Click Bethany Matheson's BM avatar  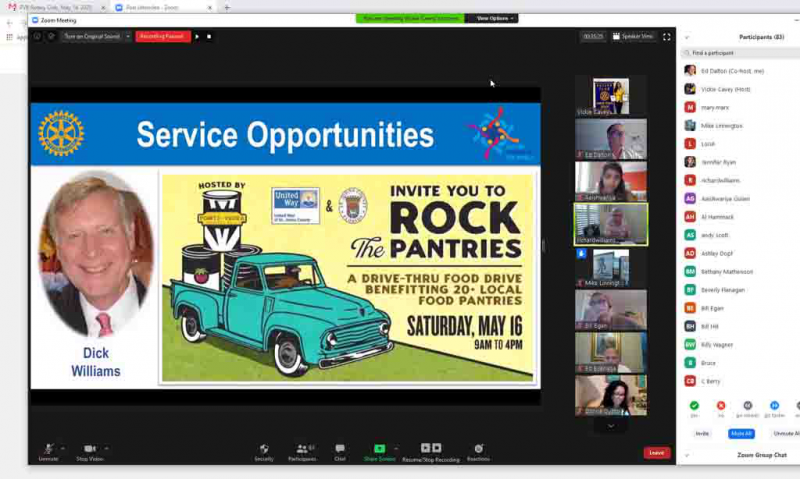point(690,271)
